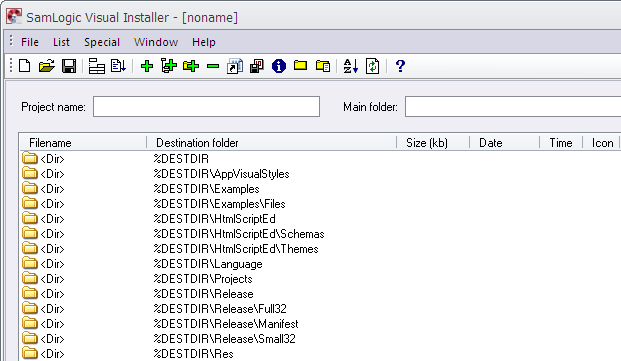Screen dimensions: 621x361
Task: Click the red-labeled floppy disks icon
Action: [257, 66]
